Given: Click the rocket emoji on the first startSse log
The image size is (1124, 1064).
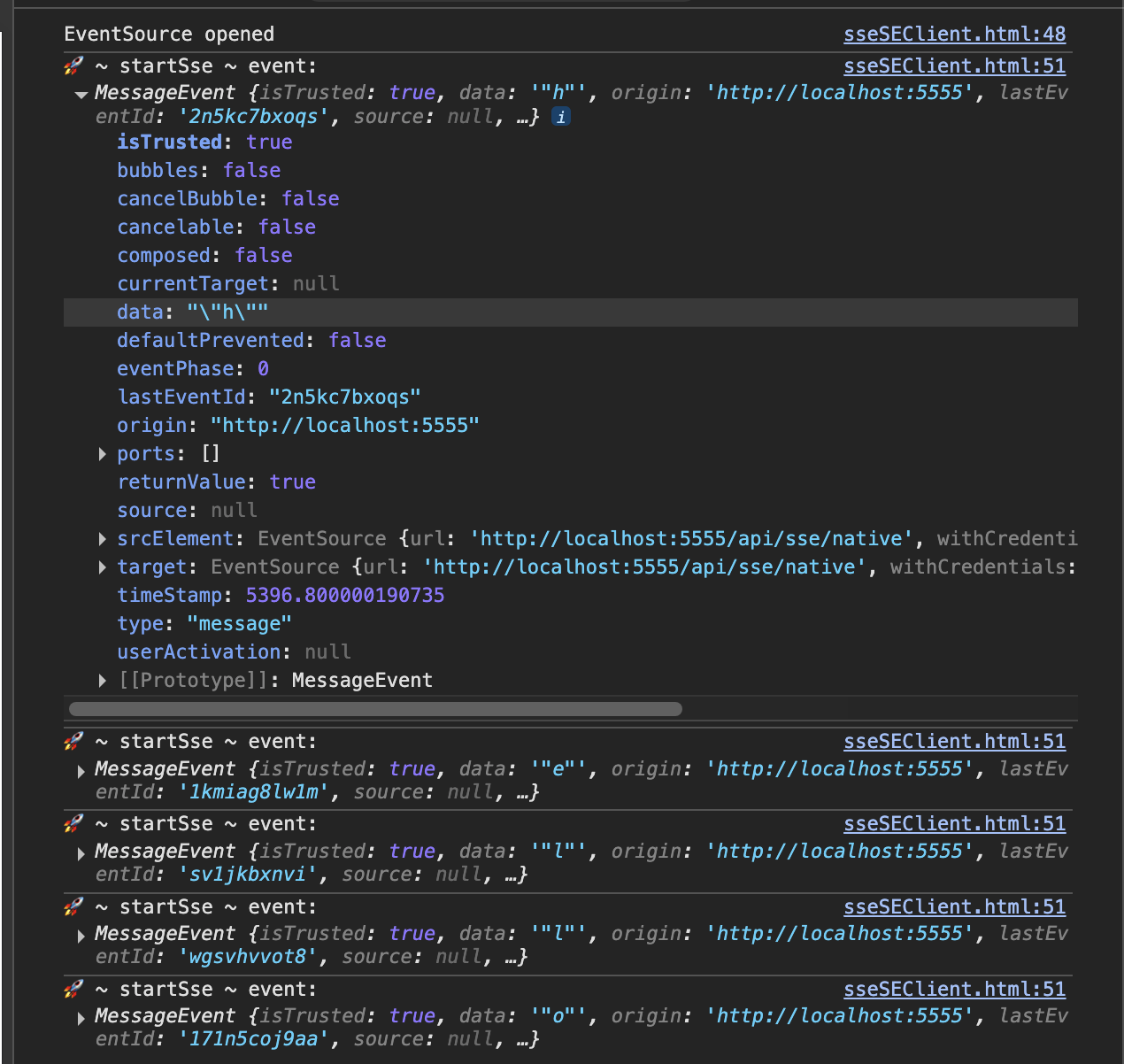Looking at the screenshot, I should point(73,66).
